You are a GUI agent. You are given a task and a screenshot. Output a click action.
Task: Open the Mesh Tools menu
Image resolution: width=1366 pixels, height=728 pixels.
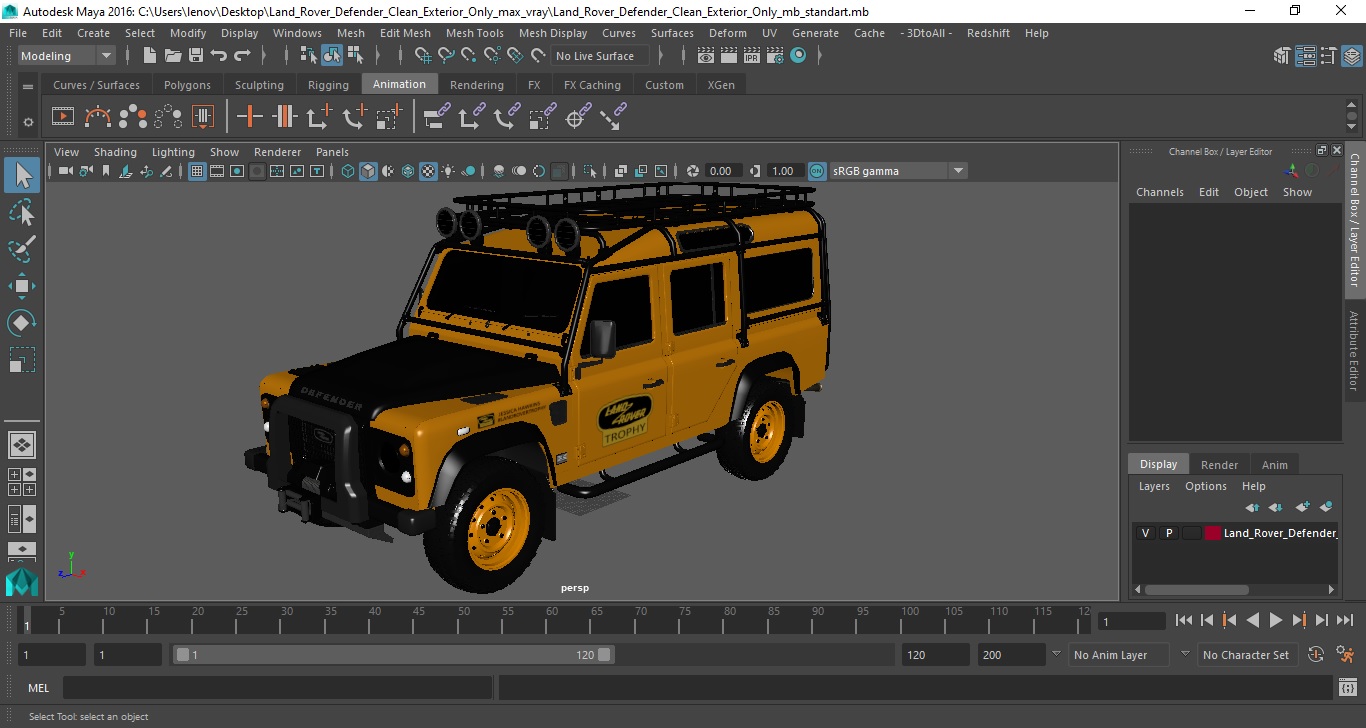pyautogui.click(x=475, y=33)
